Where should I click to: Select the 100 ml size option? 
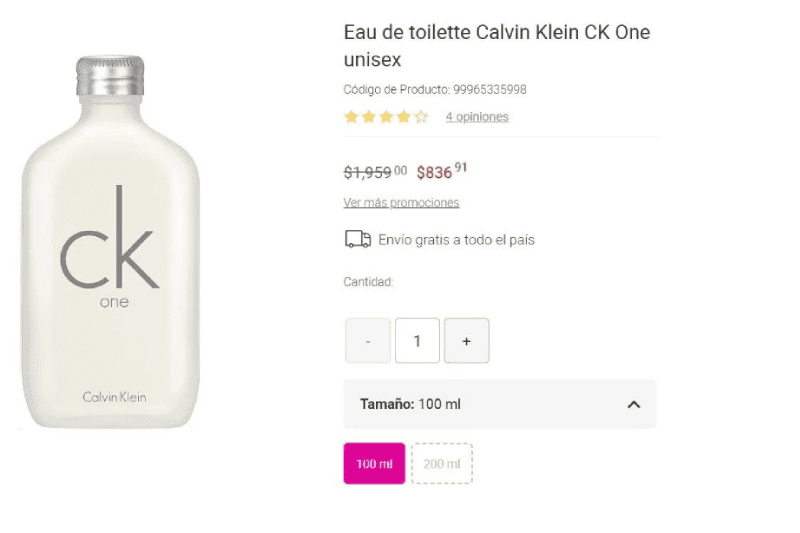point(374,464)
